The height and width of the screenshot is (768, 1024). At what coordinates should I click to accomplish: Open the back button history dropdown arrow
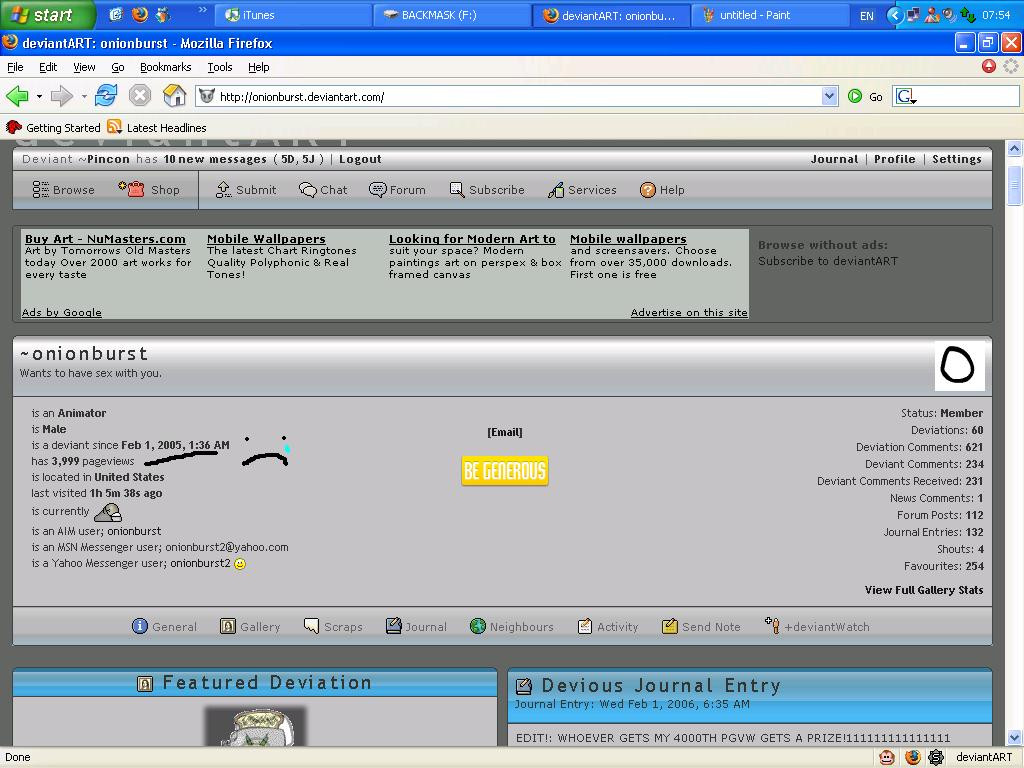pyautogui.click(x=39, y=97)
